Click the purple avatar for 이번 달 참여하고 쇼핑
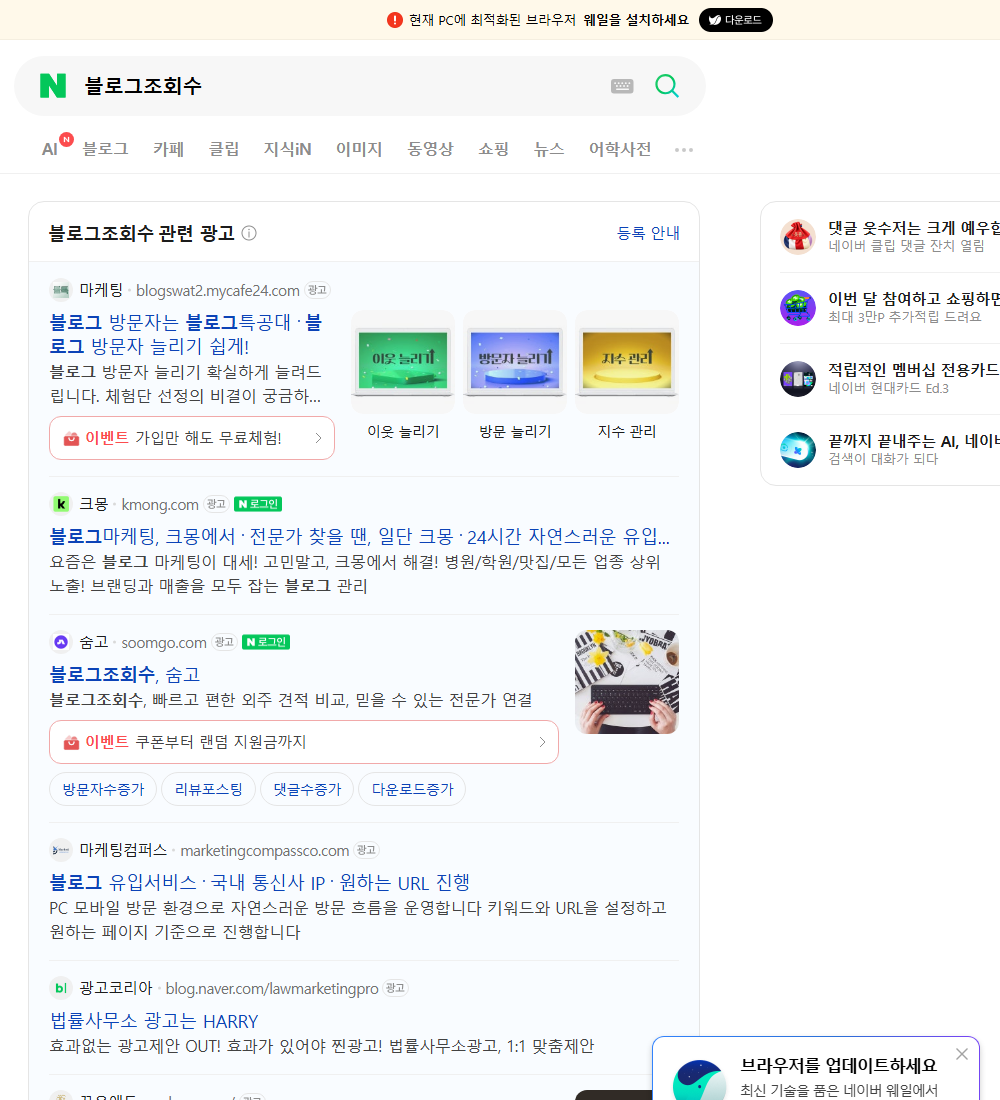Screen dimensions: 1000x1100 [798, 307]
